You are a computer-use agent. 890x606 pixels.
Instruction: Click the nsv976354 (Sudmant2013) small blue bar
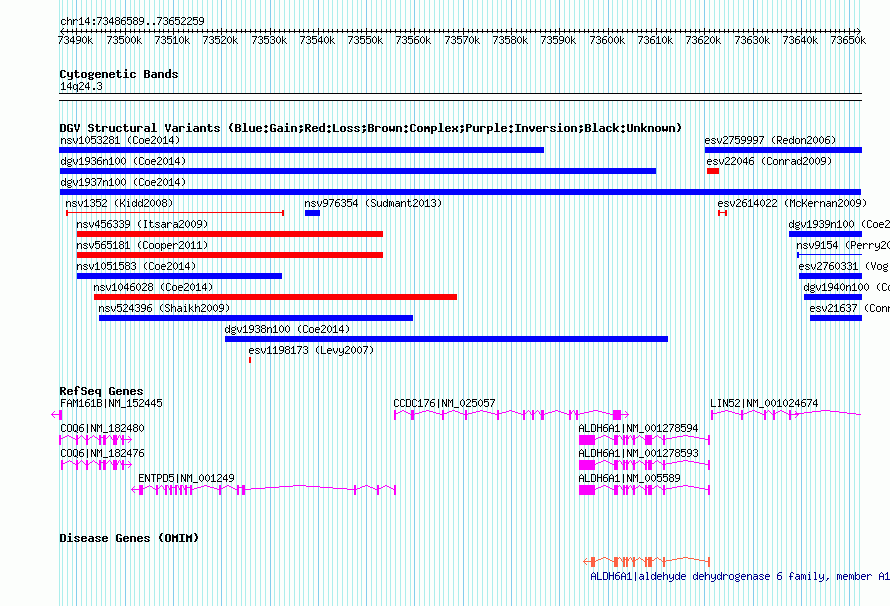(312, 213)
